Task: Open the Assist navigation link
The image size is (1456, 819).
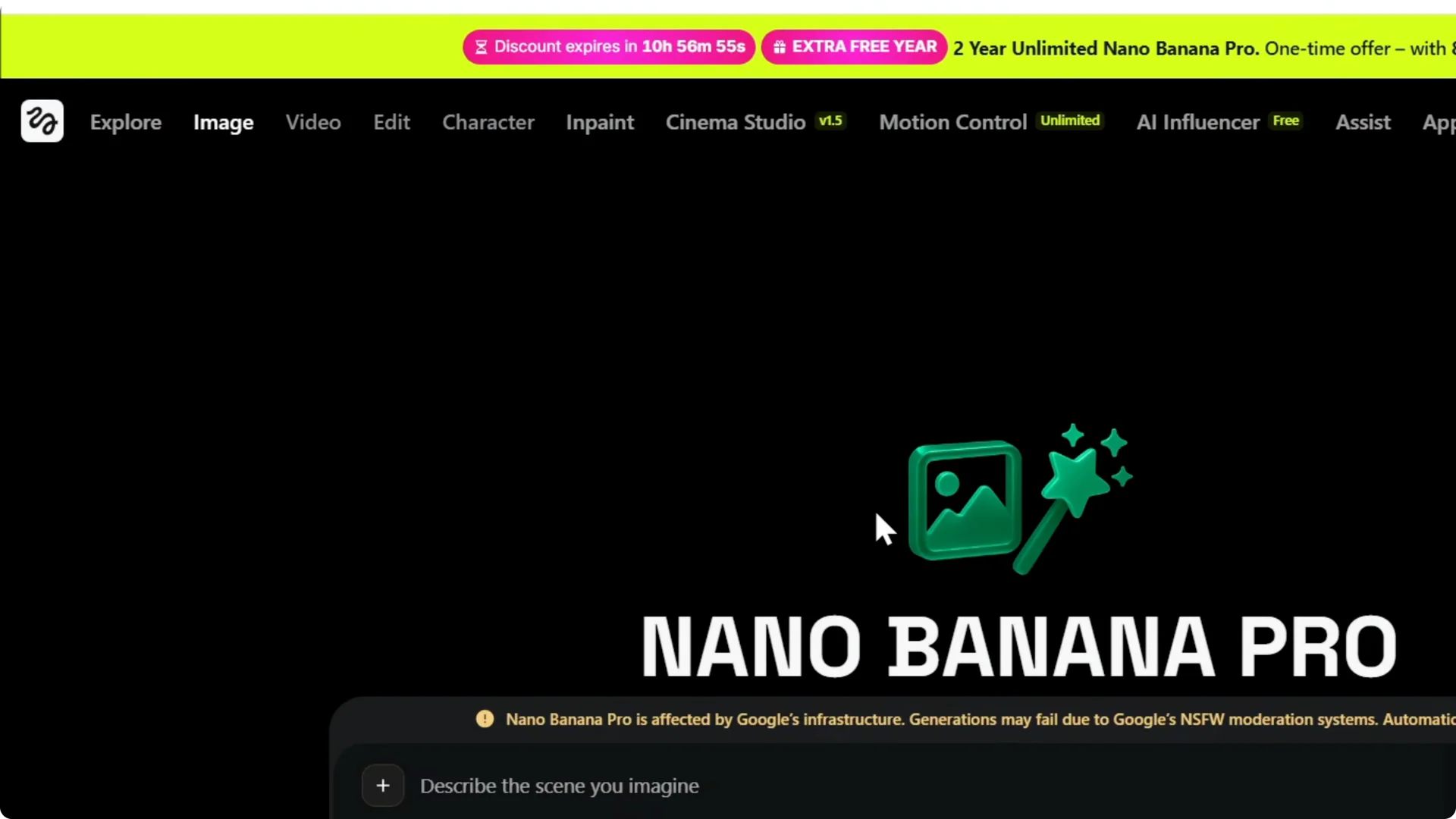Action: (1363, 122)
